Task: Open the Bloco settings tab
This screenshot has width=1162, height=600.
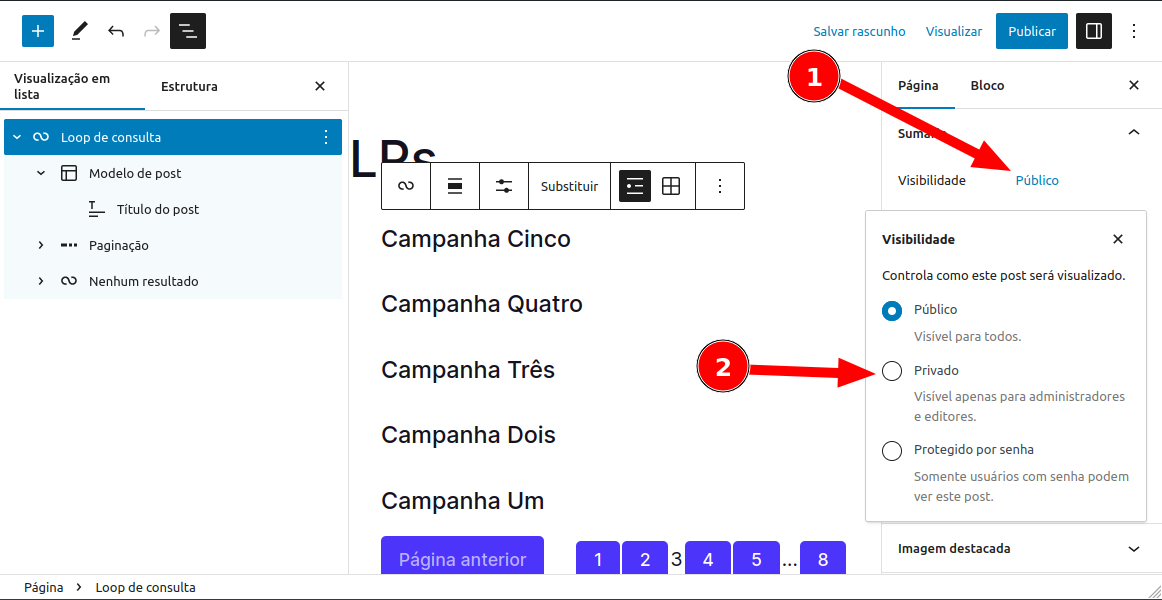Action: pyautogui.click(x=987, y=85)
